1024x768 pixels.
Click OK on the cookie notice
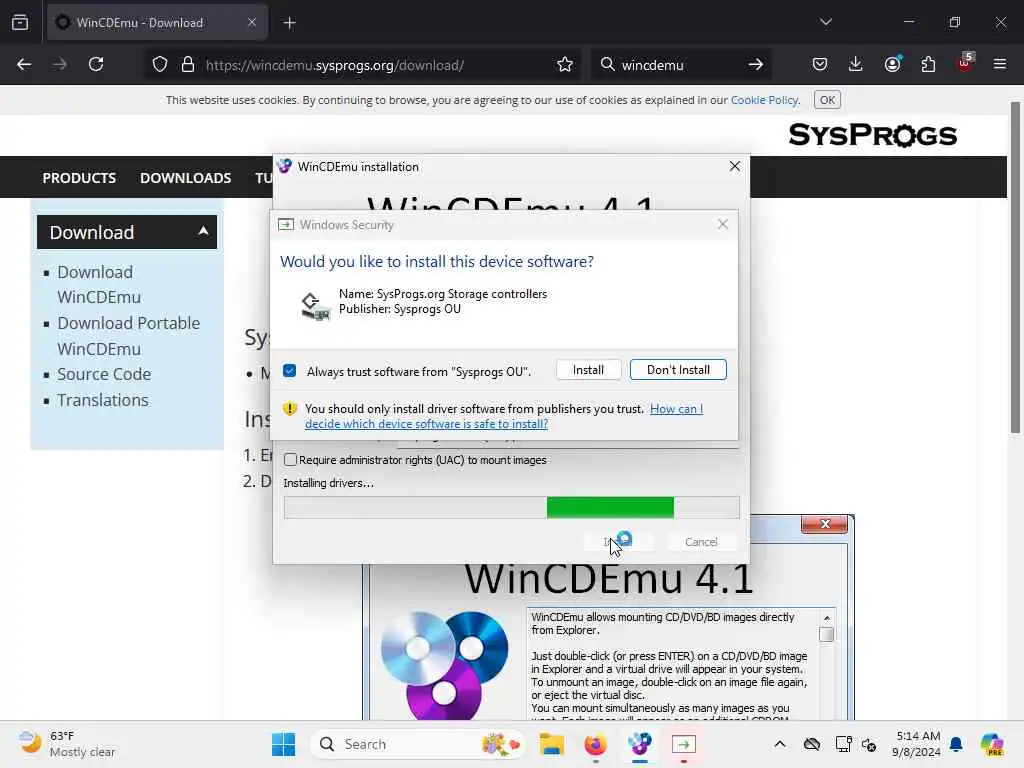[827, 100]
